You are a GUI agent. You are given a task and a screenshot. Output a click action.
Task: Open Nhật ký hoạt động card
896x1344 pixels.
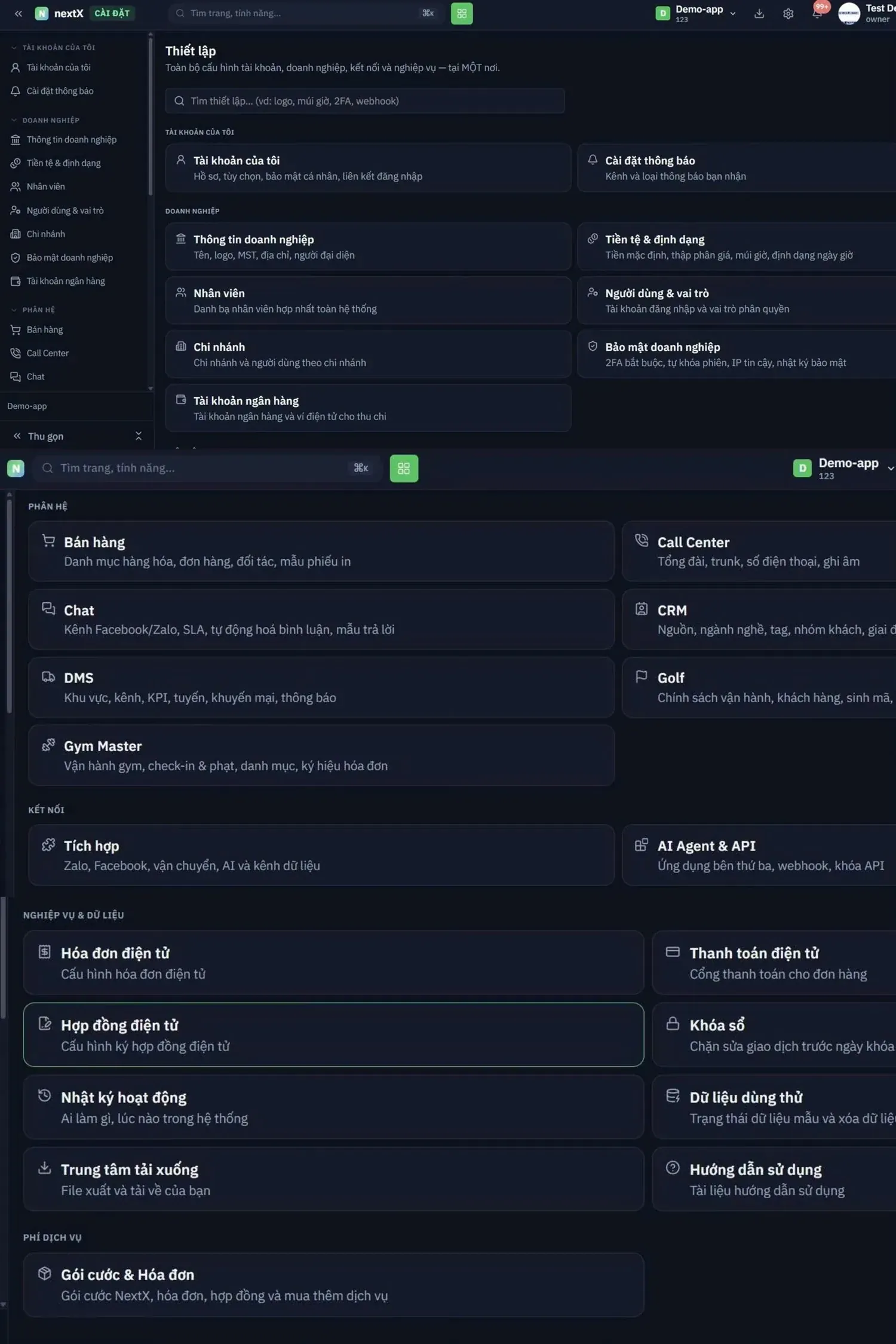333,1107
